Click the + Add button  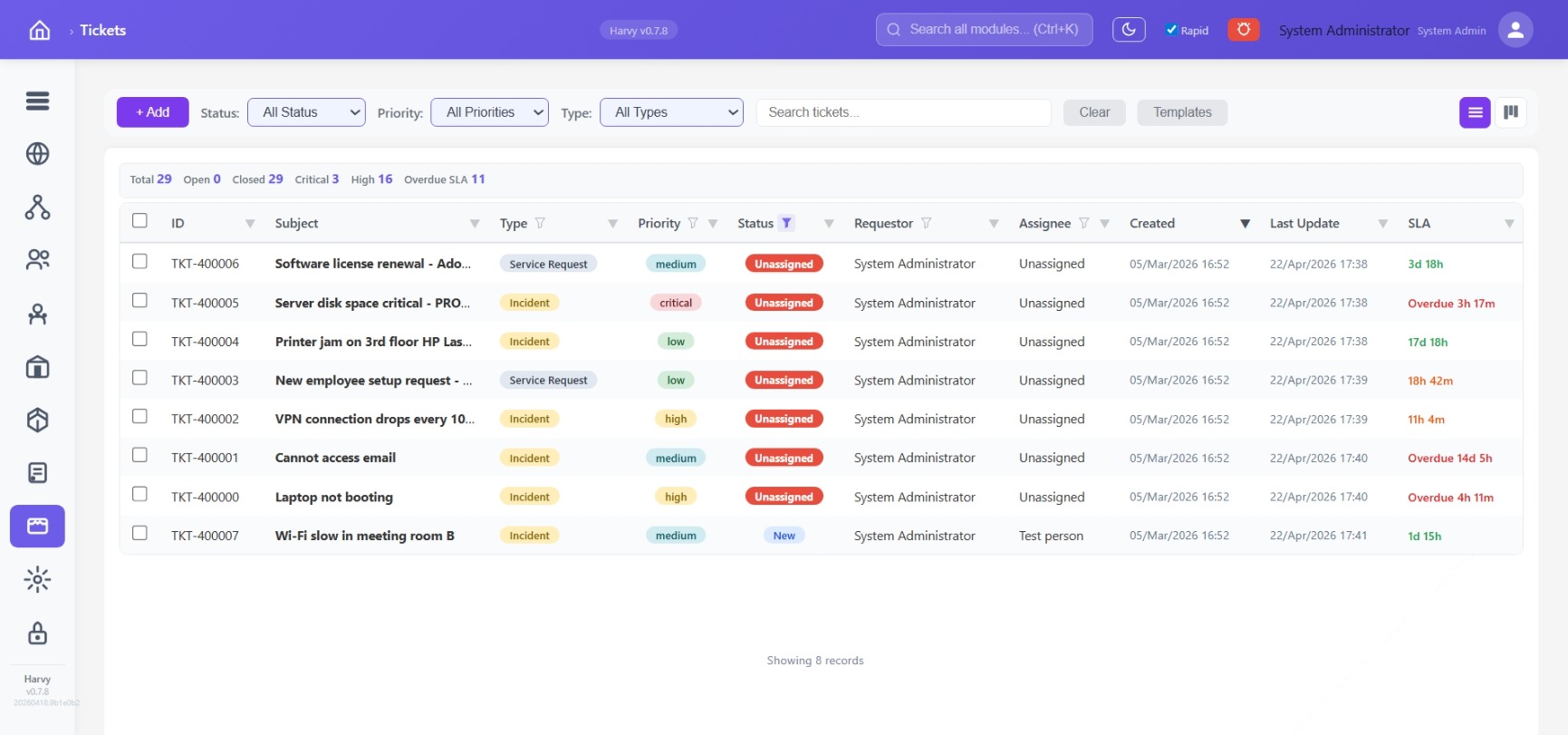pos(152,112)
